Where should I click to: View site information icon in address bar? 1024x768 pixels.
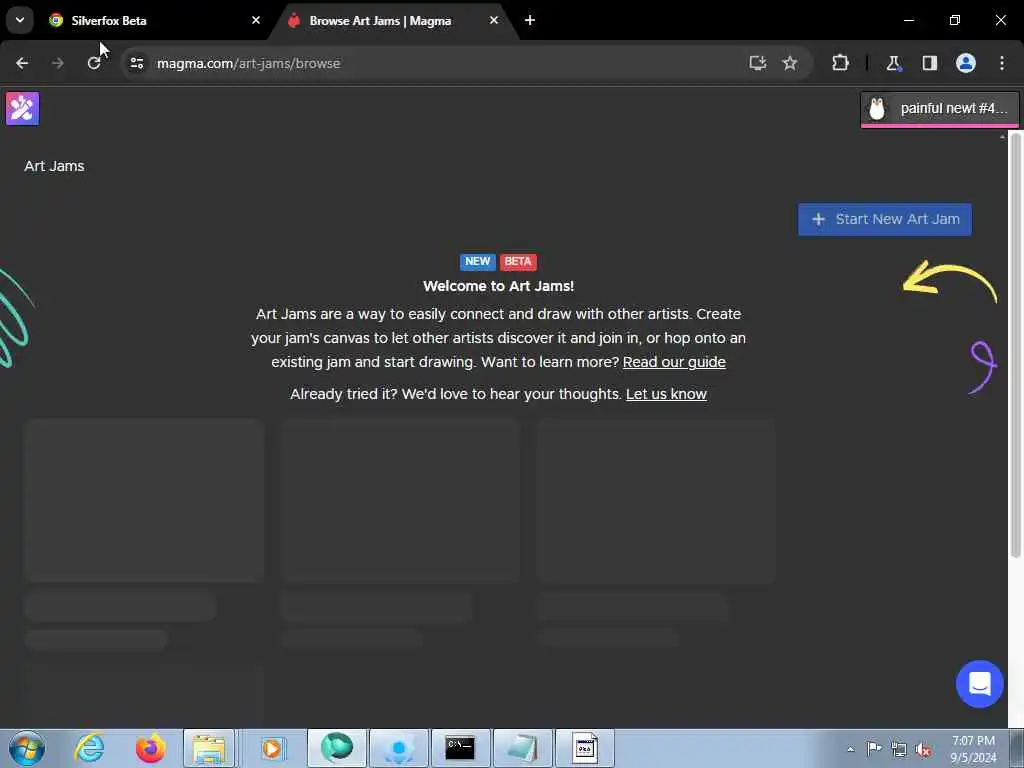pyautogui.click(x=136, y=63)
